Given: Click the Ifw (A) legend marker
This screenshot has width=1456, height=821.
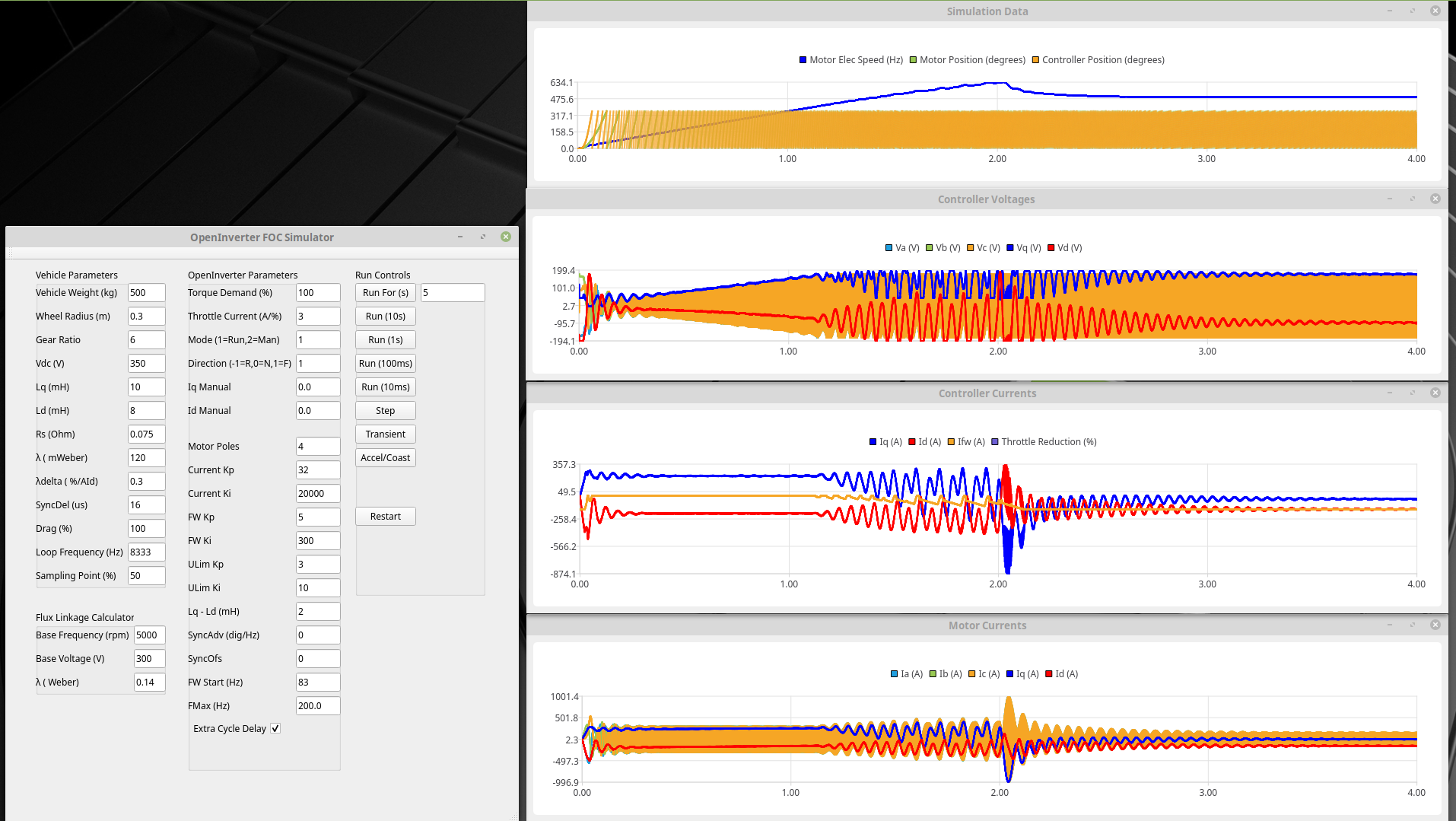Looking at the screenshot, I should (952, 442).
